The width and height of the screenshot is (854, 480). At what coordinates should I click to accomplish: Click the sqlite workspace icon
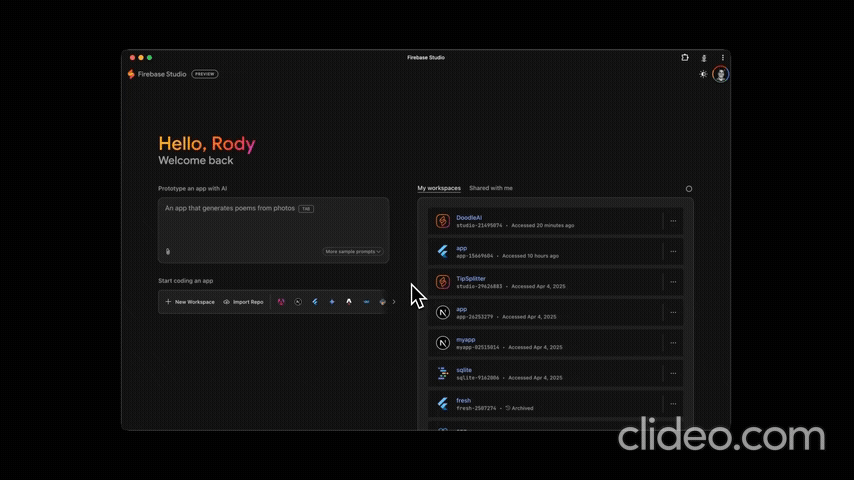click(443, 373)
